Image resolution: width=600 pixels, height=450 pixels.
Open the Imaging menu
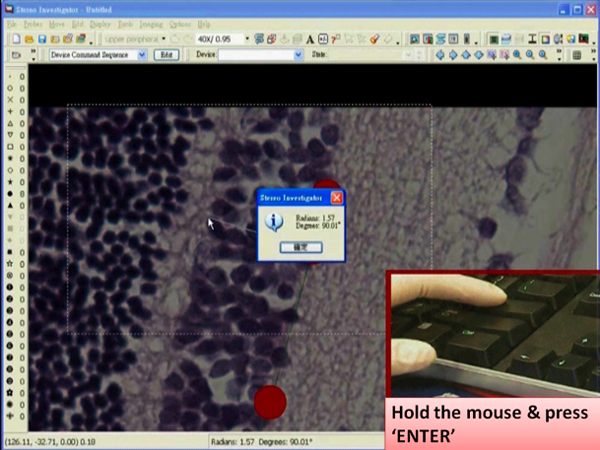tap(152, 23)
